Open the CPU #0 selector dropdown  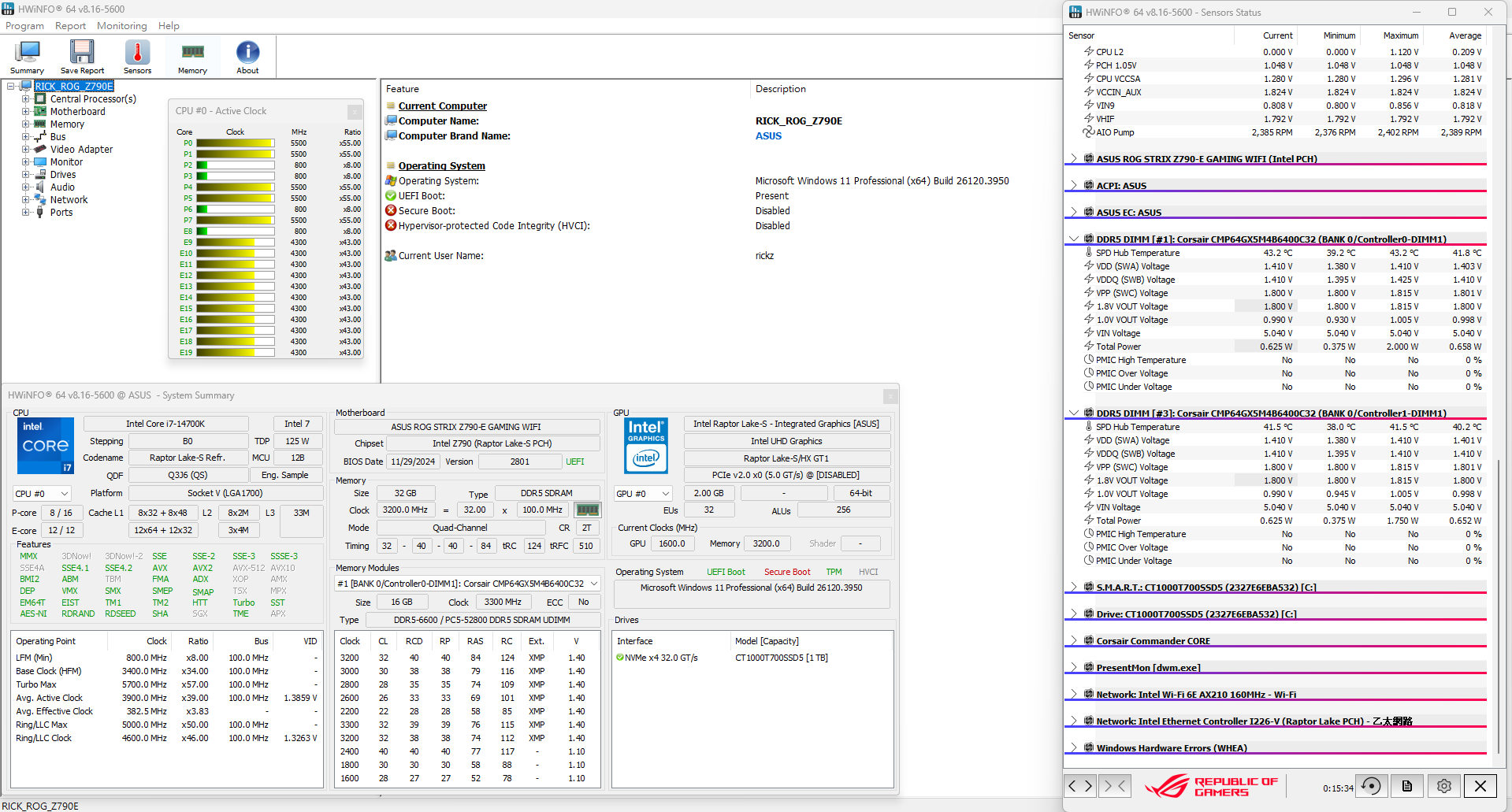pos(42,493)
